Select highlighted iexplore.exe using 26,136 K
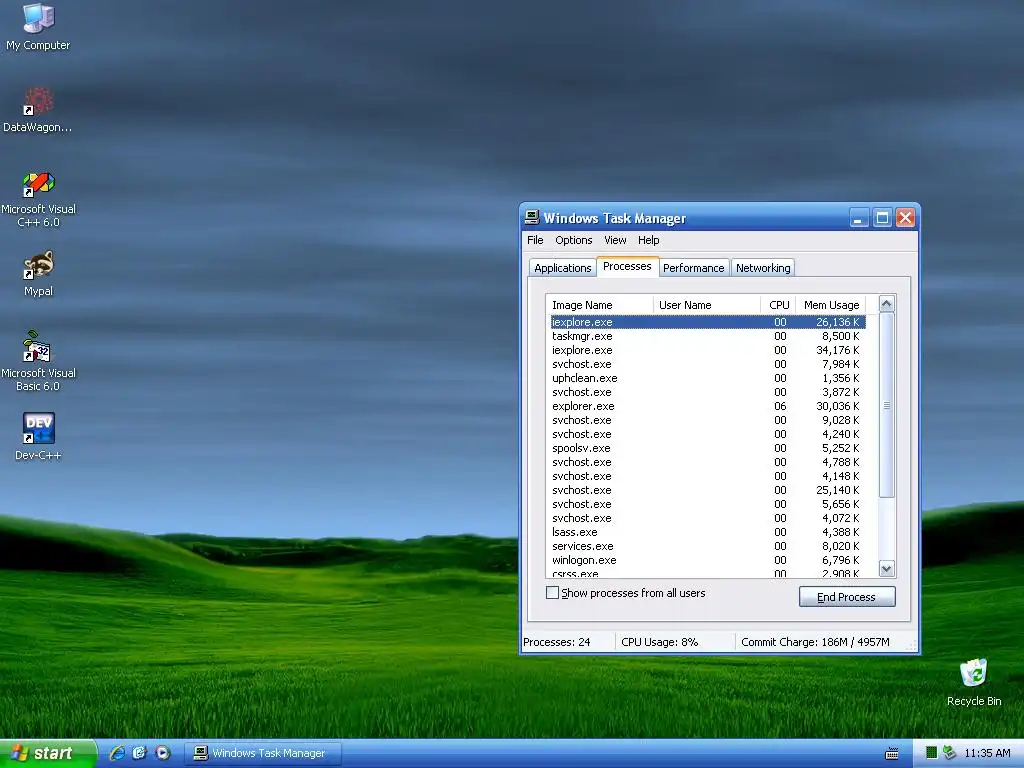The image size is (1024, 768). coord(708,322)
